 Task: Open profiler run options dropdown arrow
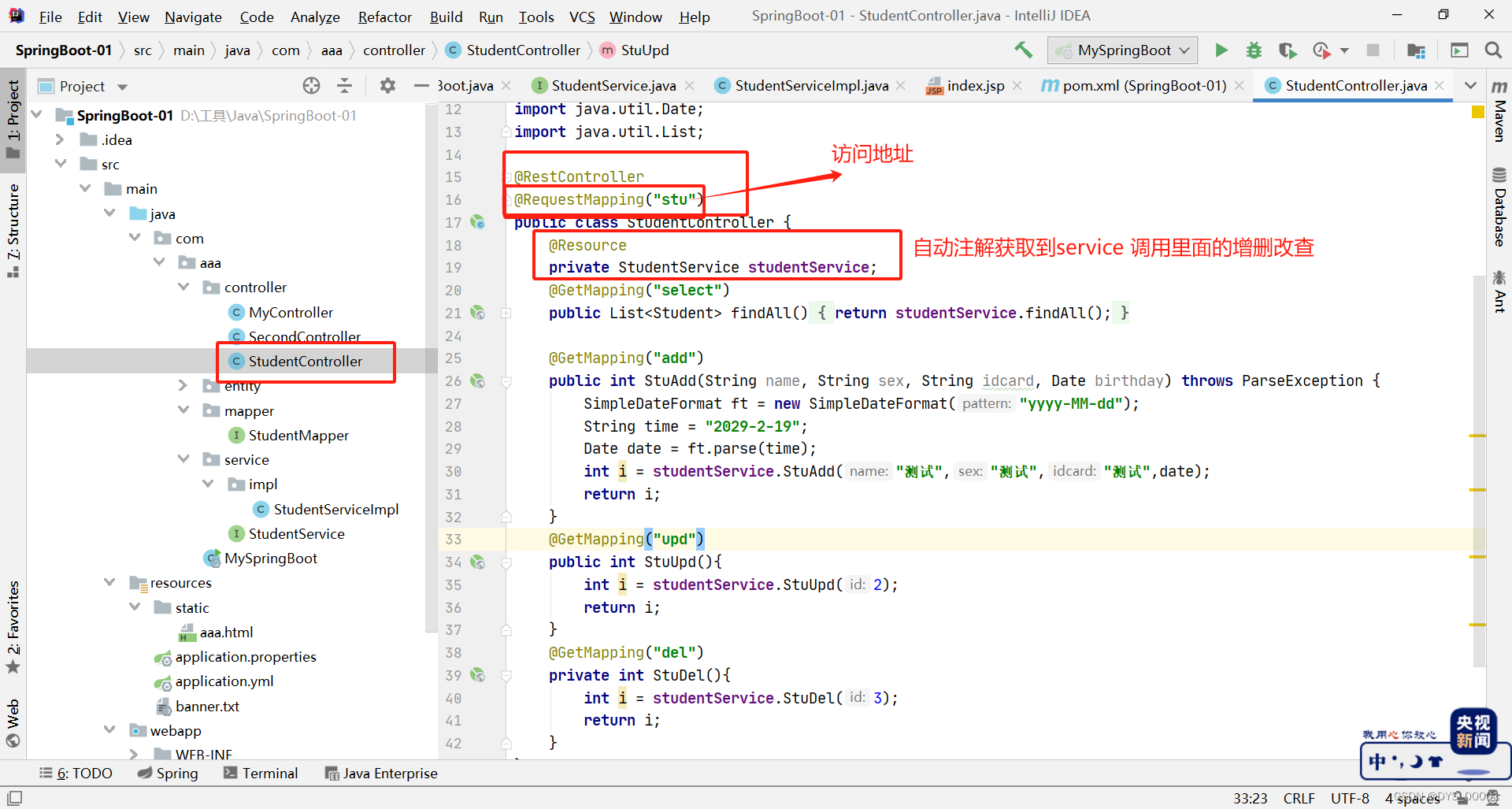1344,50
